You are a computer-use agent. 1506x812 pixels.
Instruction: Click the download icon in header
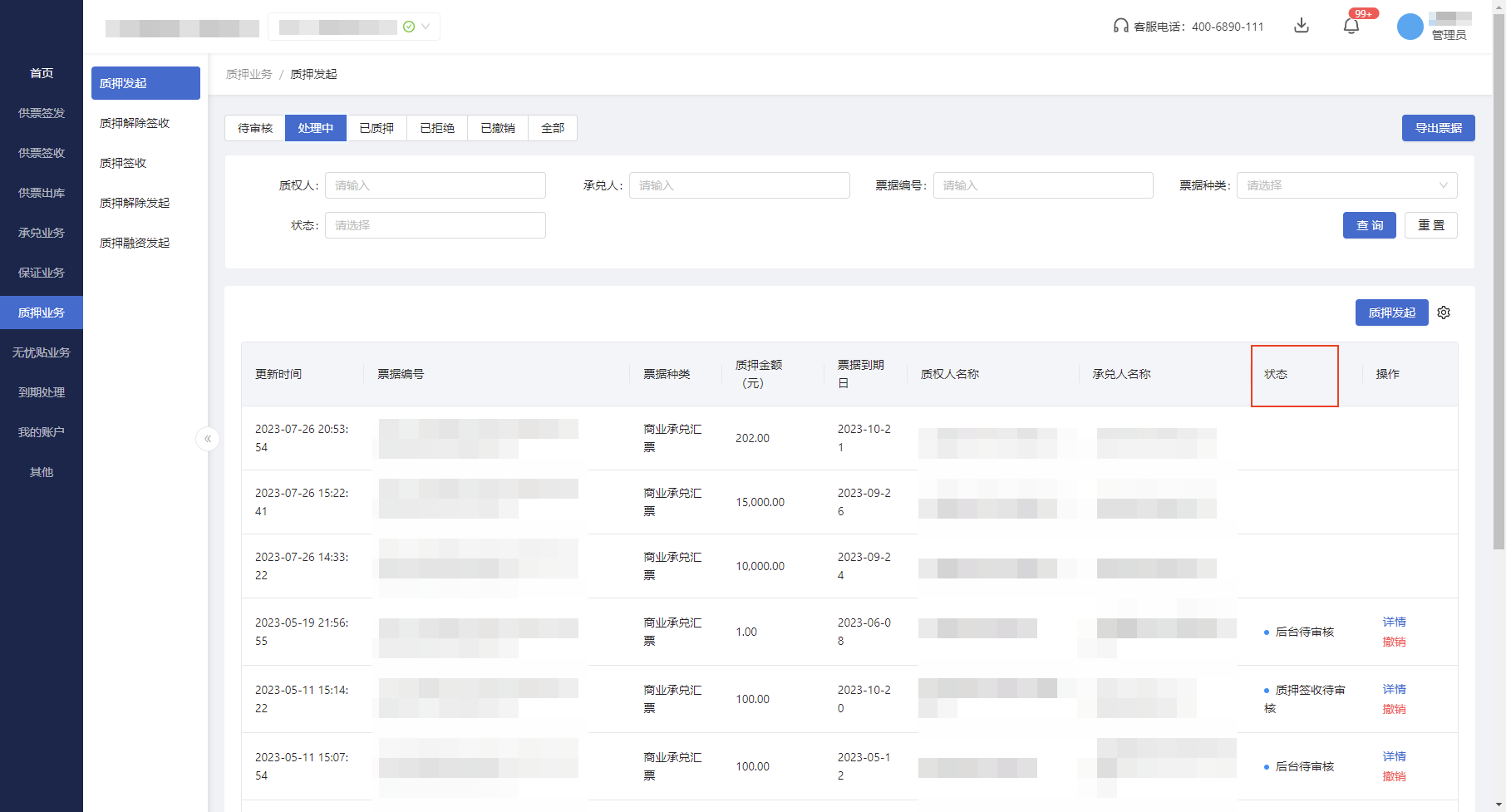click(x=1302, y=26)
